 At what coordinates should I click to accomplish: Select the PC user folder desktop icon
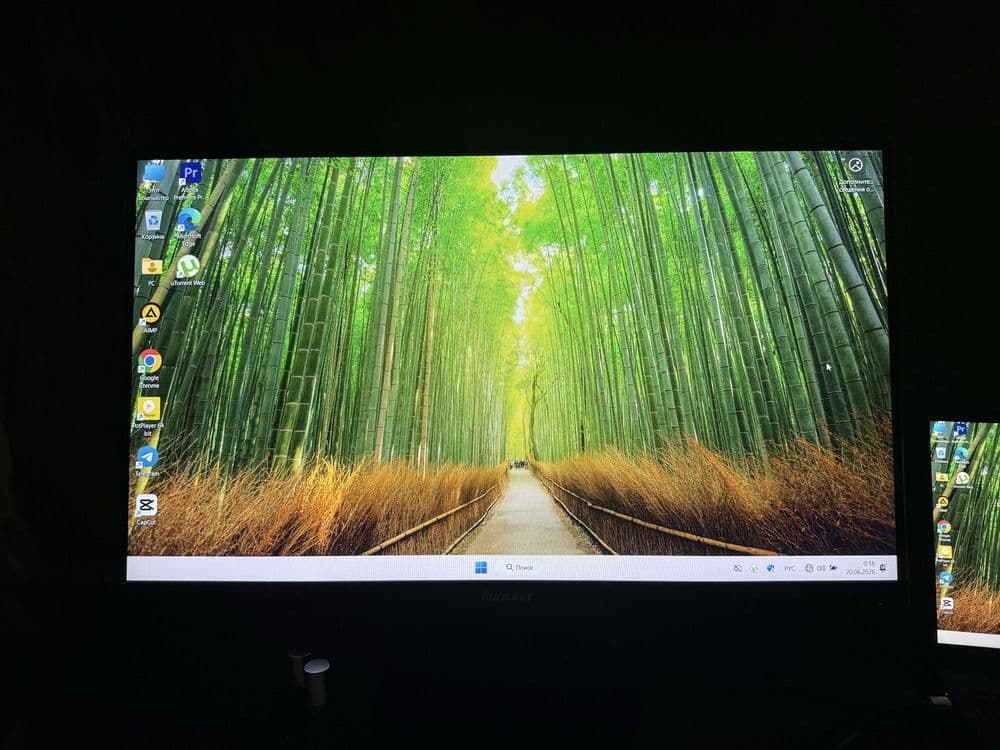point(152,272)
